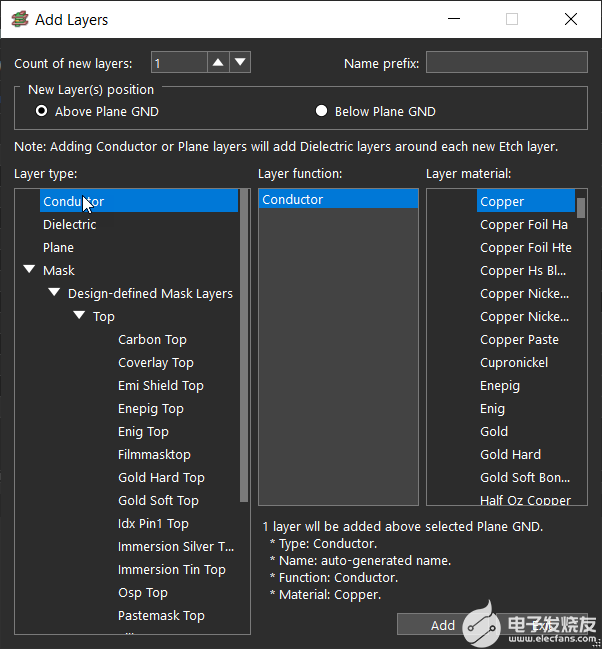Focus the Name prefix input field
The width and height of the screenshot is (602, 649).
point(507,62)
